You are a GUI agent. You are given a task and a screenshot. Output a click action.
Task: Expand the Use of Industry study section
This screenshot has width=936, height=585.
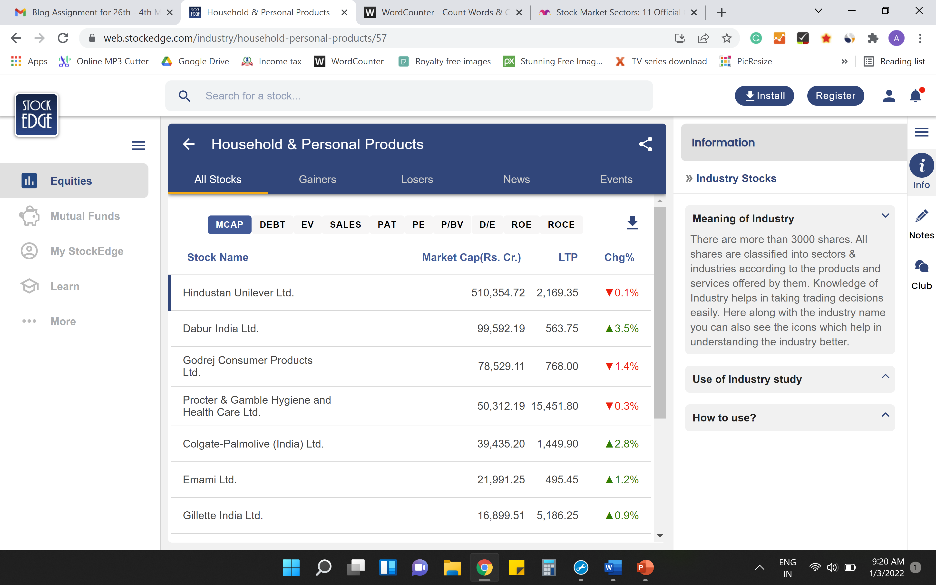885,377
